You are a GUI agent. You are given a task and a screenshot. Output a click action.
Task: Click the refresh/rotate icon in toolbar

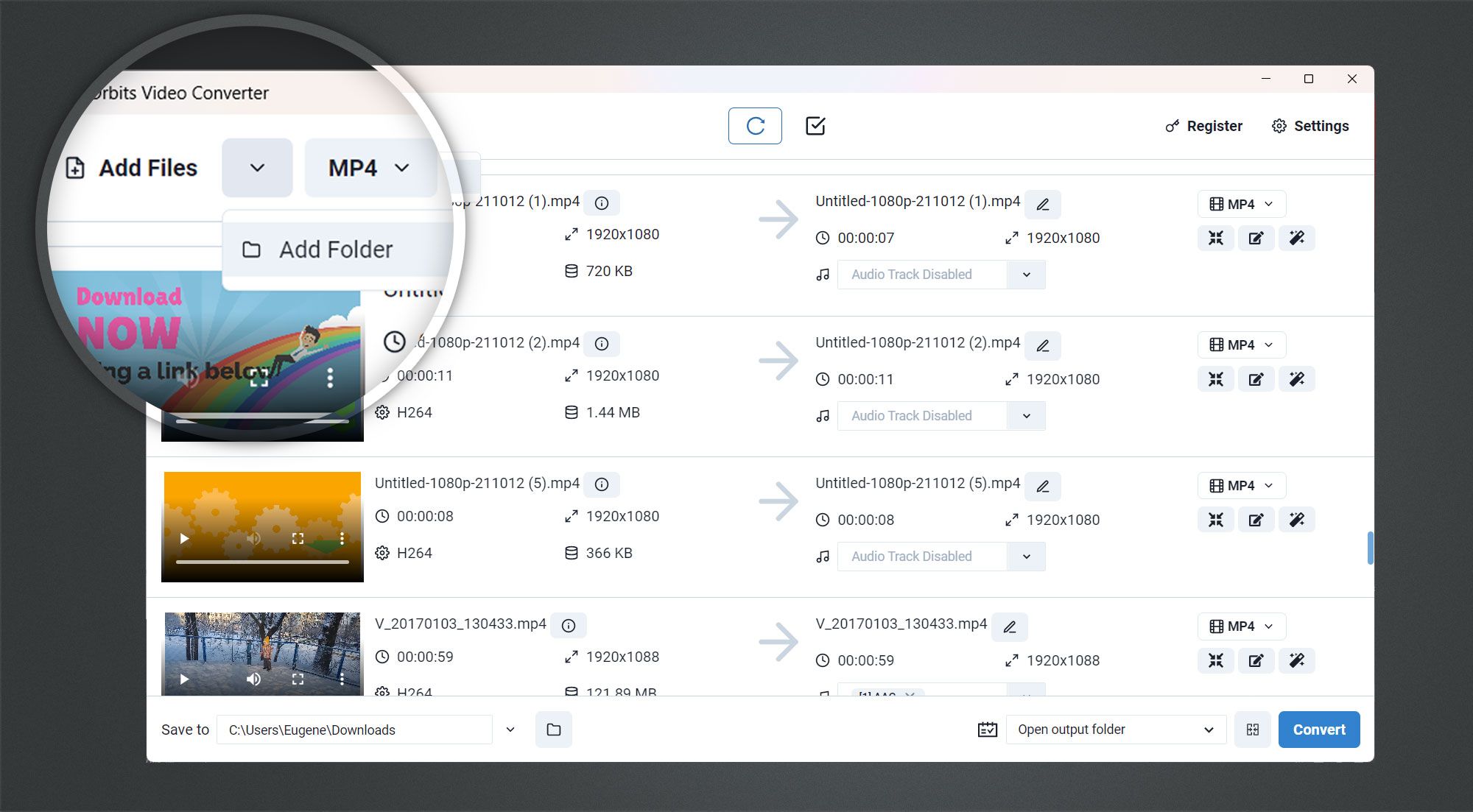[755, 126]
